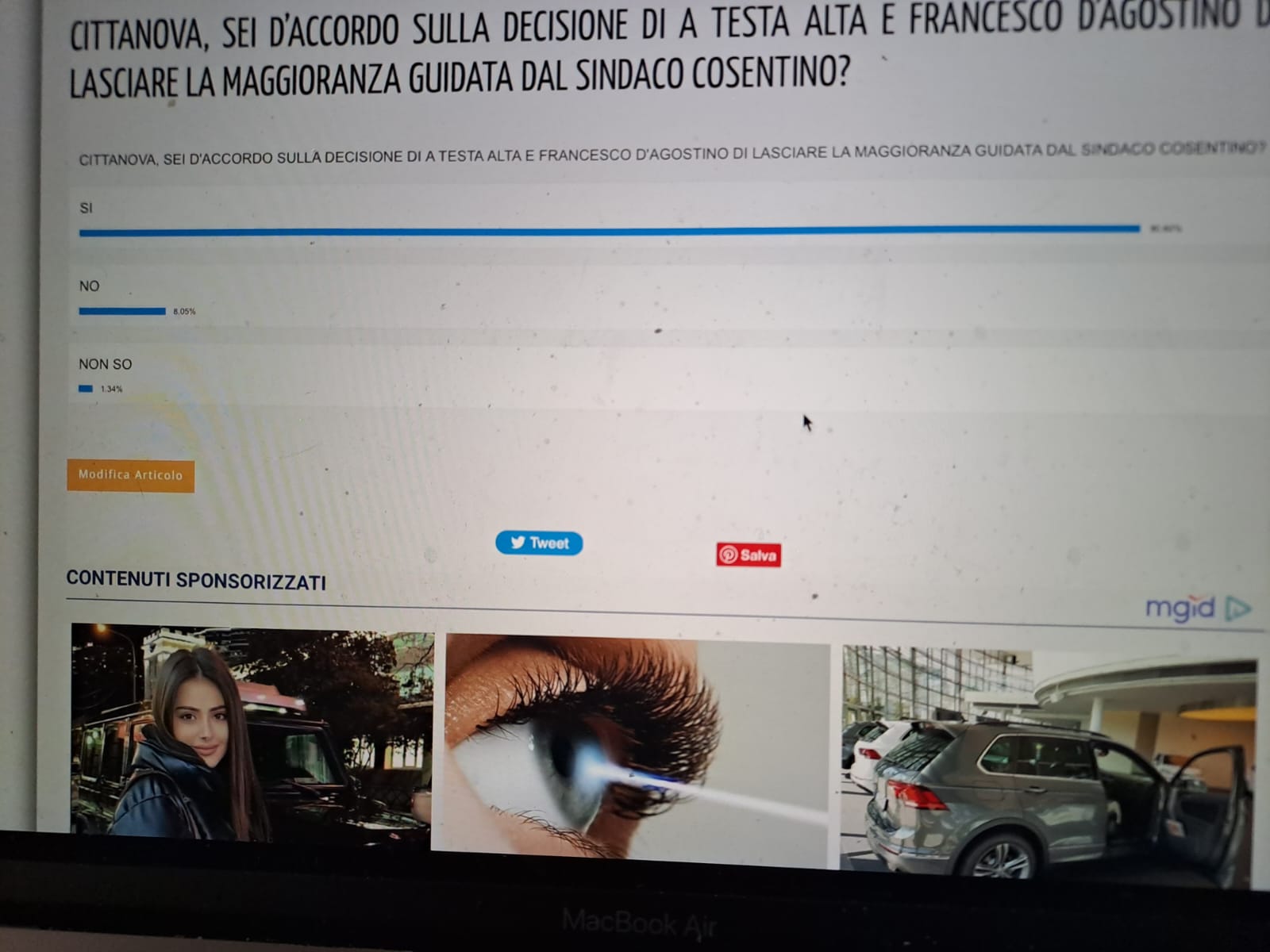Click the Contenuti Sponsorizzati section heading
This screenshot has height=952, width=1270.
(196, 581)
